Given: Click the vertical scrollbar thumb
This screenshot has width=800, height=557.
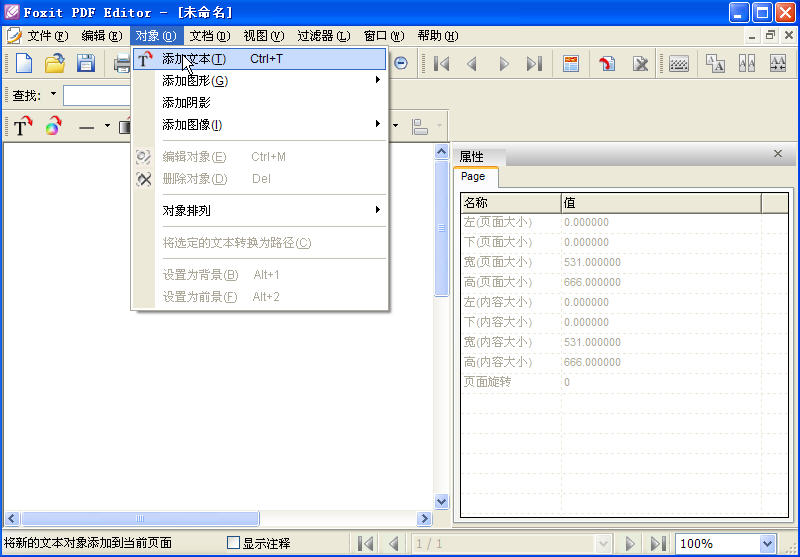Looking at the screenshot, I should tap(441, 228).
